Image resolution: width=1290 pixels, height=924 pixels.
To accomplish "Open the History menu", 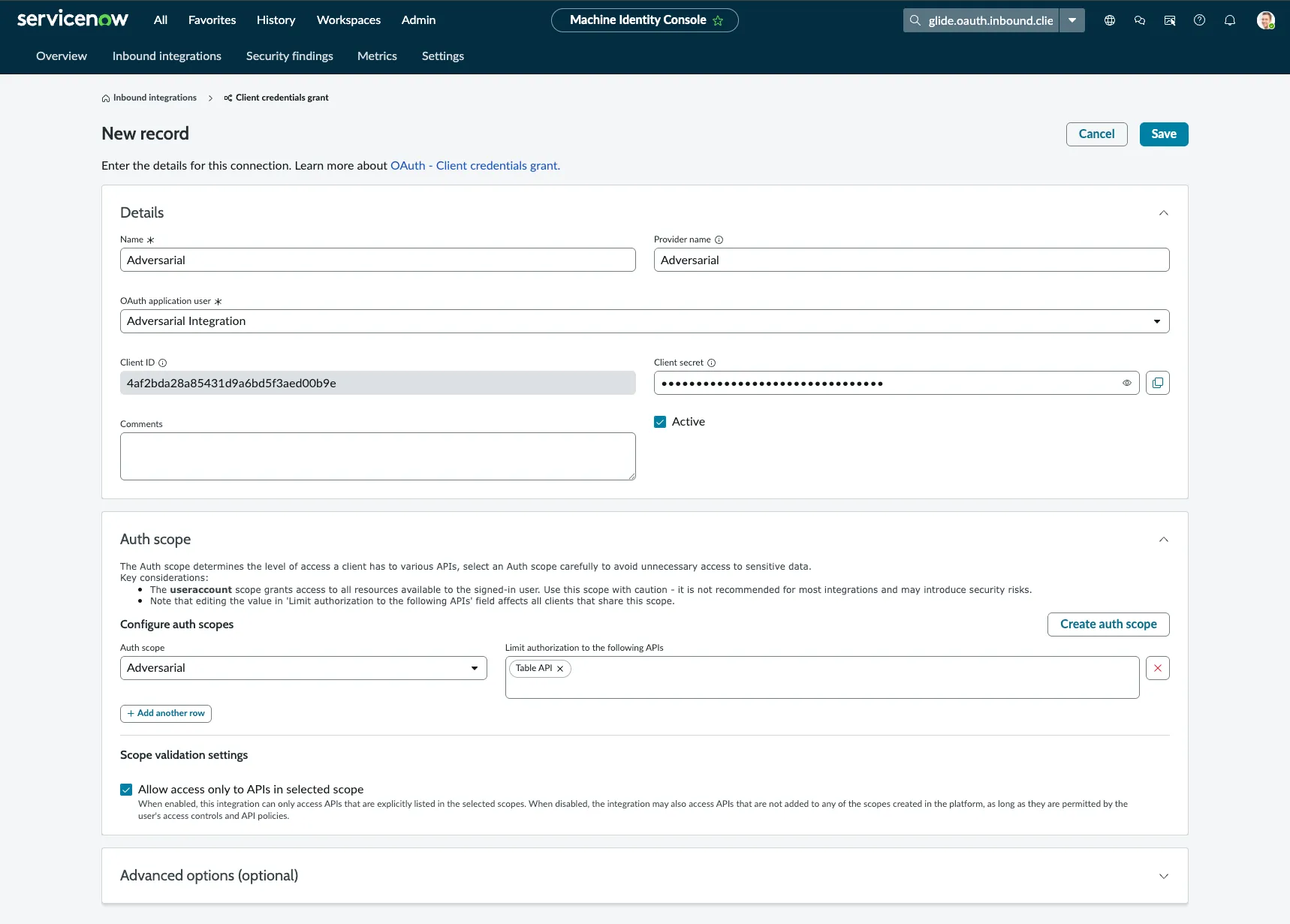I will [276, 20].
